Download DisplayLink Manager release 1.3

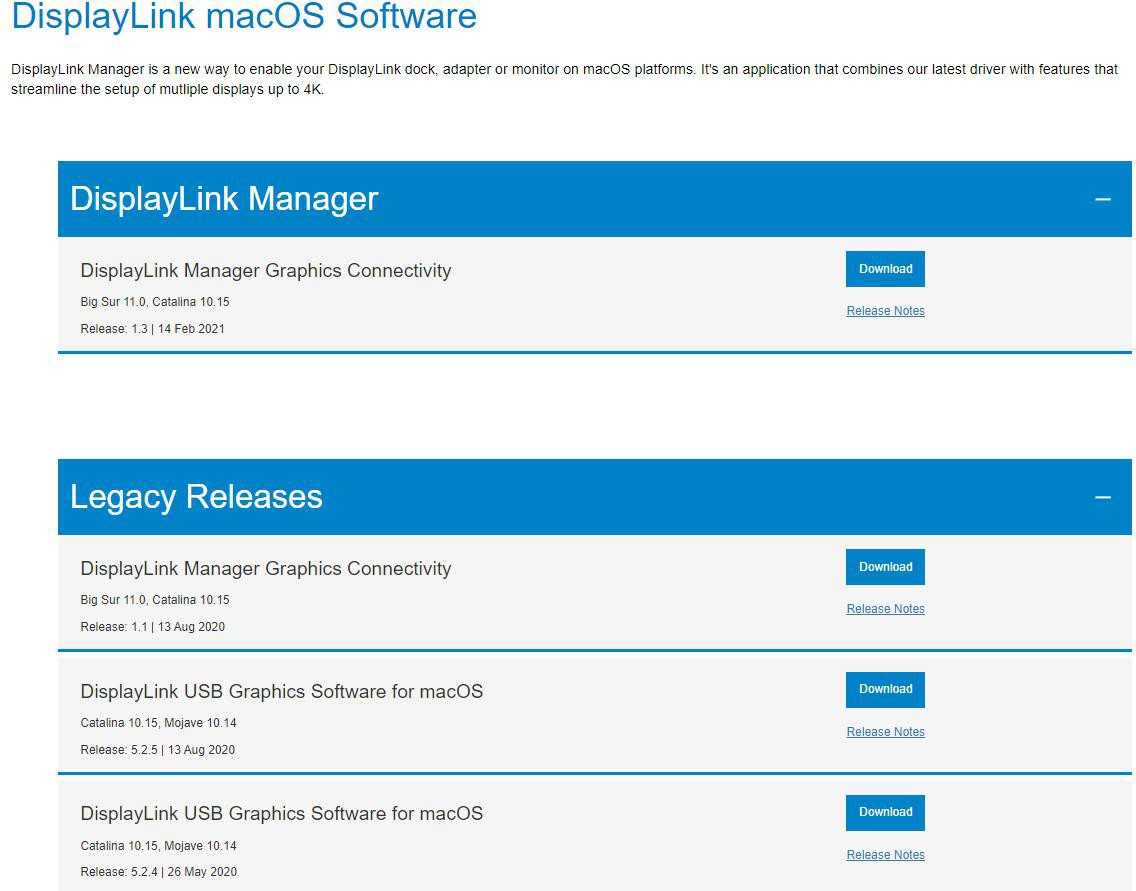[885, 269]
